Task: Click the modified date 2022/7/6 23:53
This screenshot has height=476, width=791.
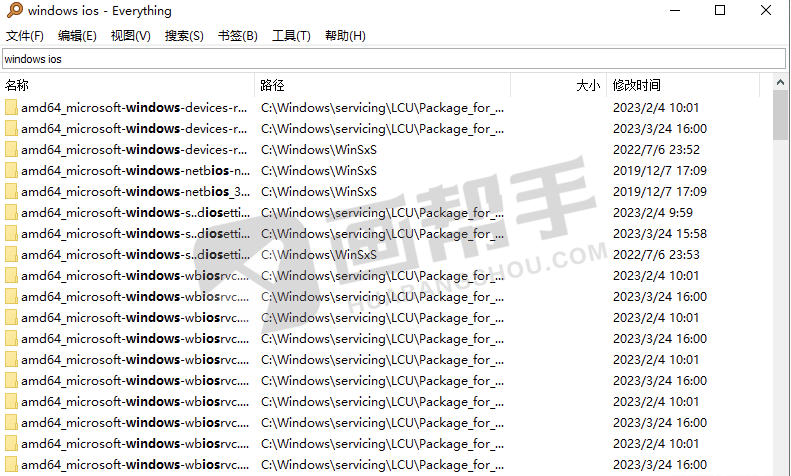Action: [656, 255]
